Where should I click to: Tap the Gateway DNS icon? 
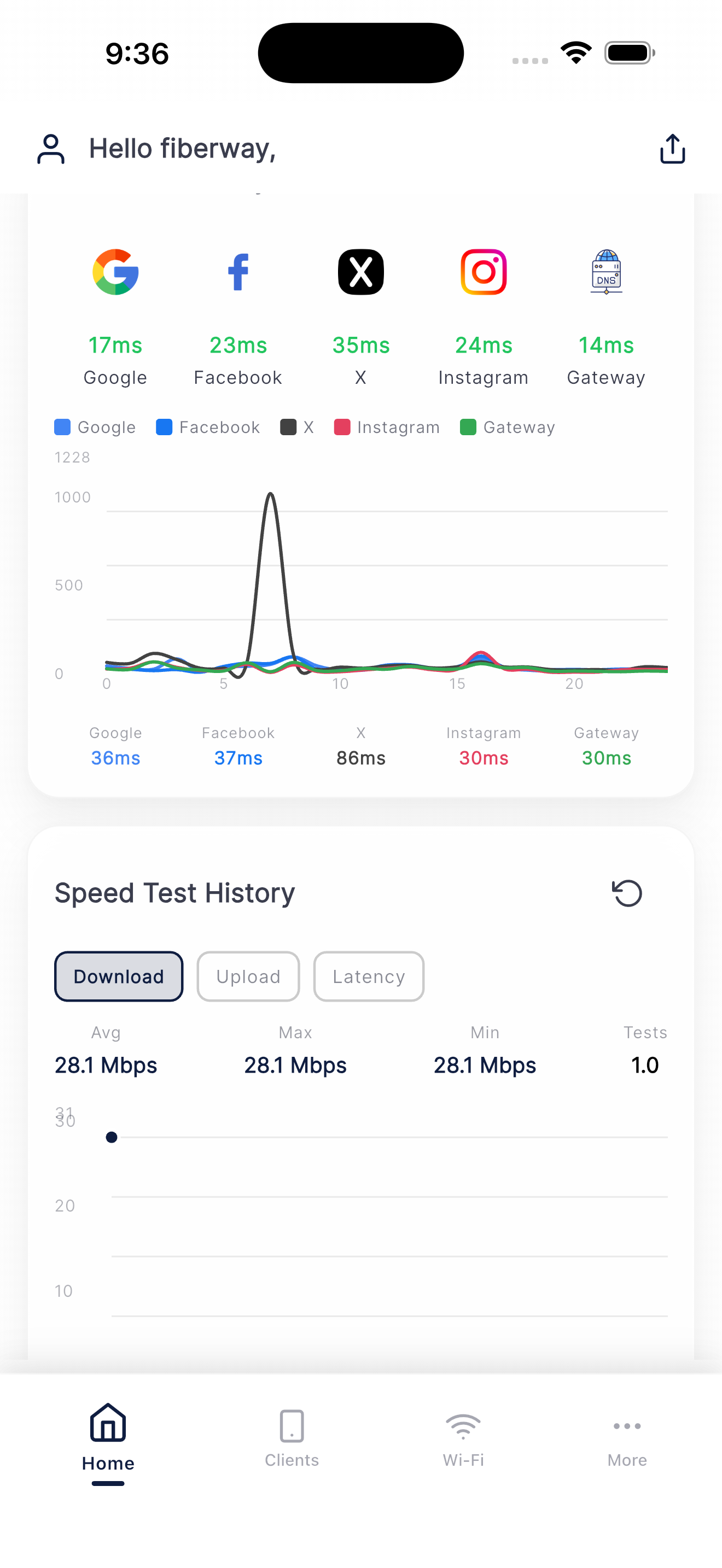[x=607, y=272]
